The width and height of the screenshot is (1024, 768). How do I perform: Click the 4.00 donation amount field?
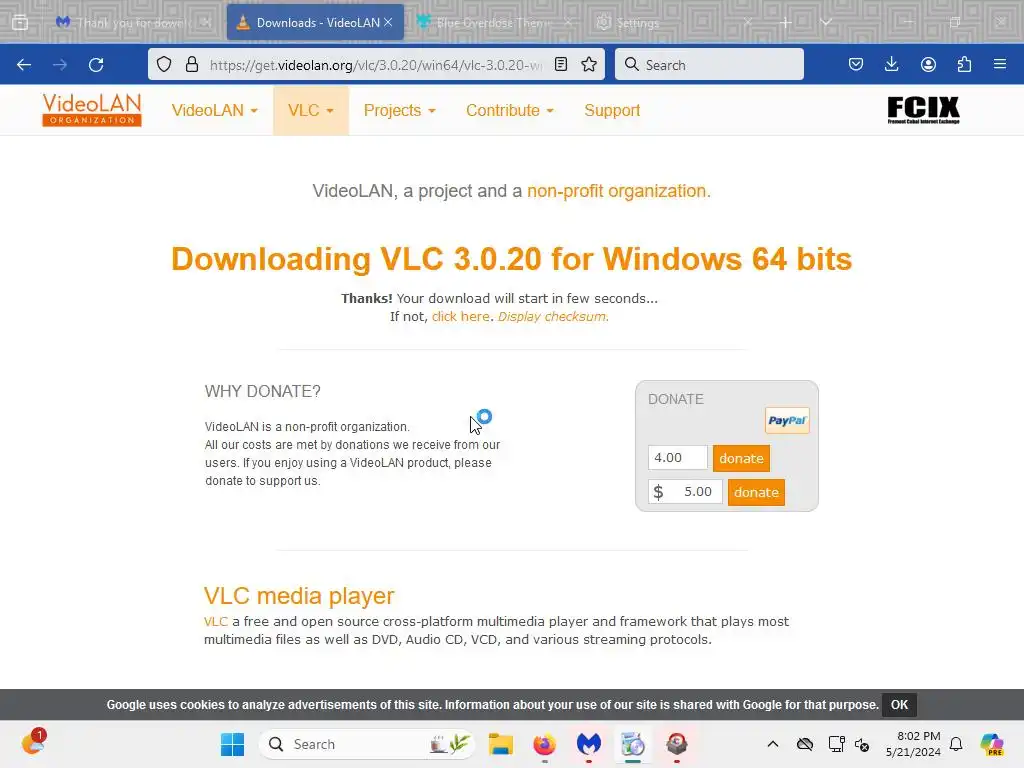click(x=677, y=458)
